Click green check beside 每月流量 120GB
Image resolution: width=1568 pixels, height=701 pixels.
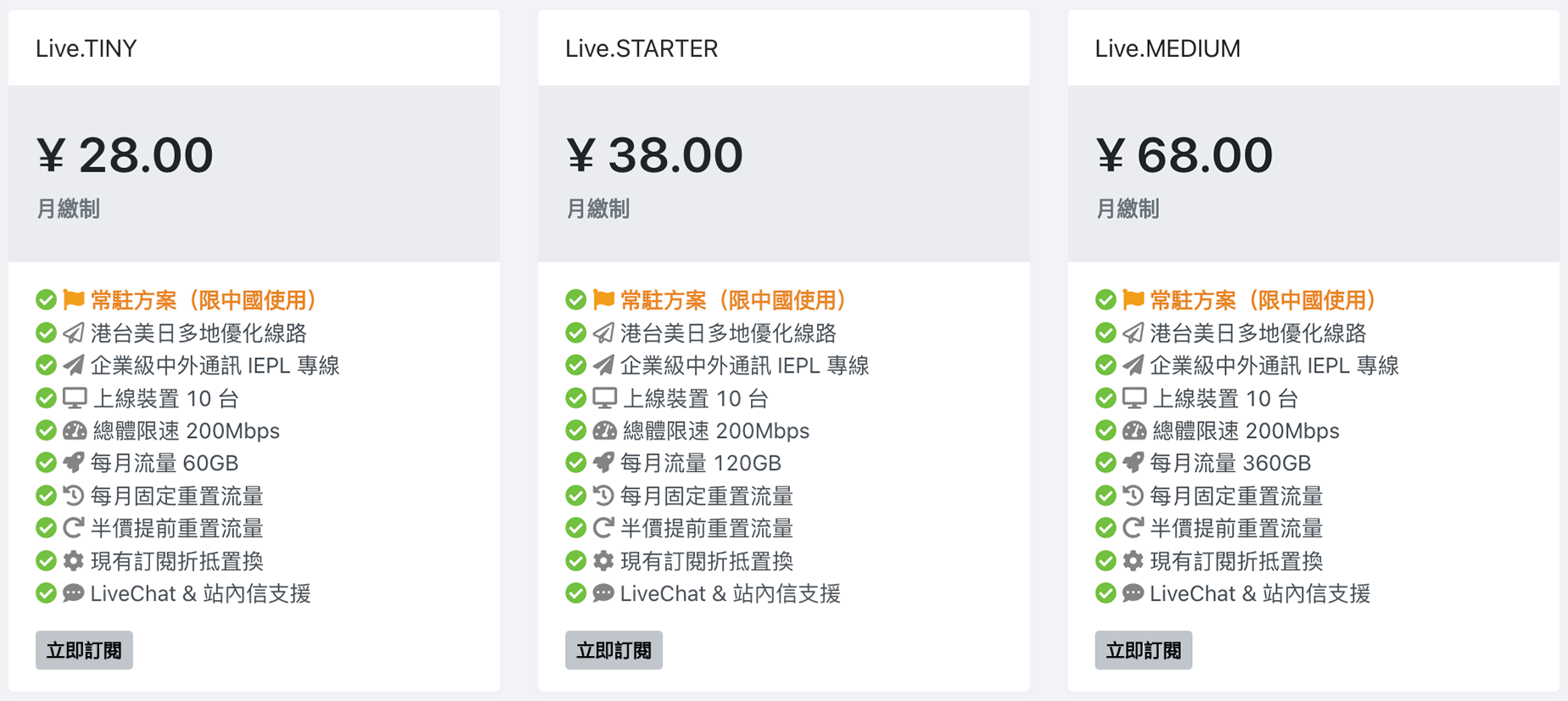575,463
